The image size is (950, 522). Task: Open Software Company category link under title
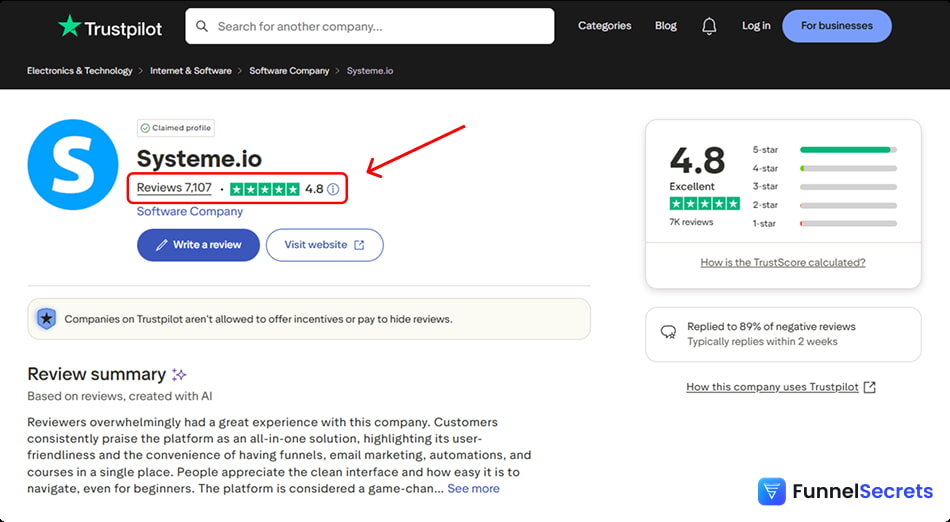(x=190, y=211)
